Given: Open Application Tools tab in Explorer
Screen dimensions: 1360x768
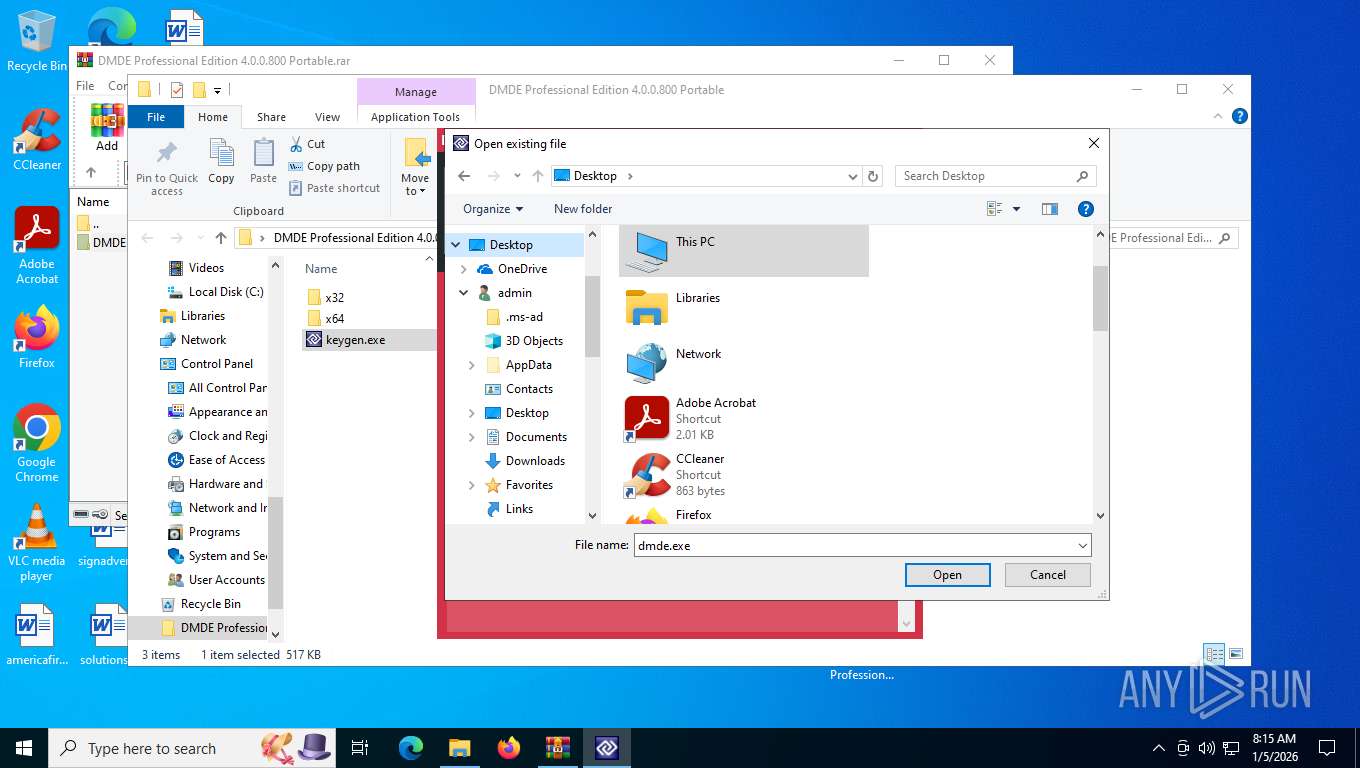Looking at the screenshot, I should tap(415, 117).
